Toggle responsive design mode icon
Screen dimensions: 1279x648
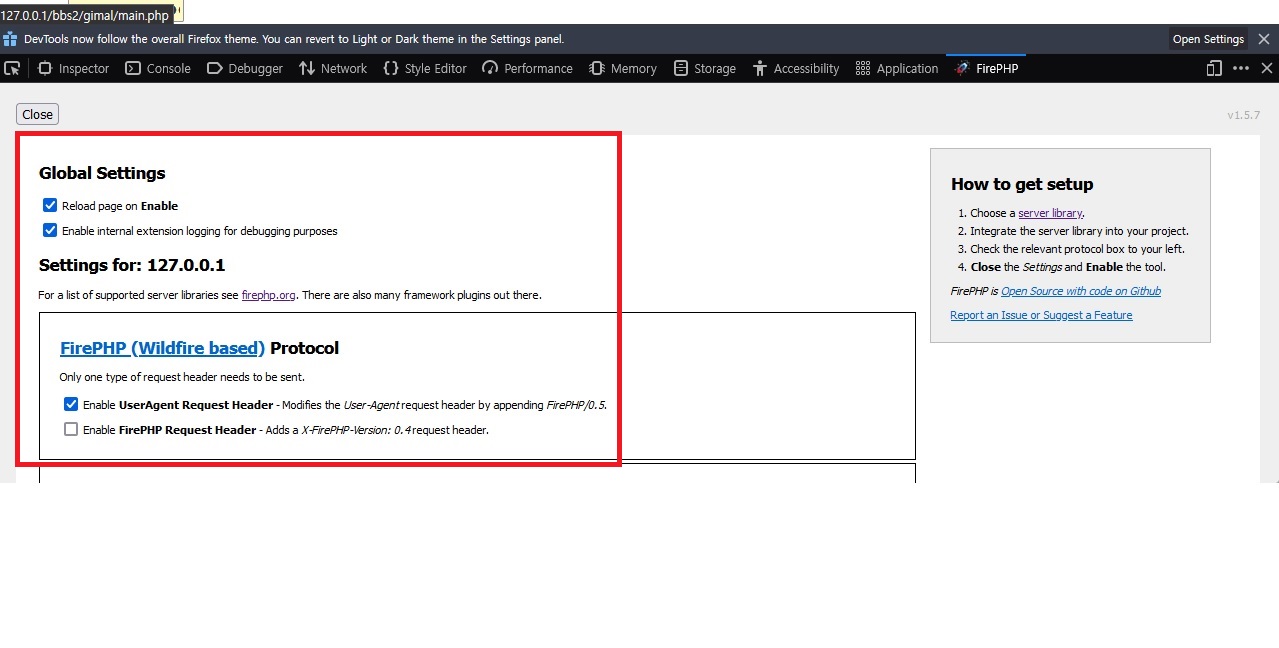1214,68
